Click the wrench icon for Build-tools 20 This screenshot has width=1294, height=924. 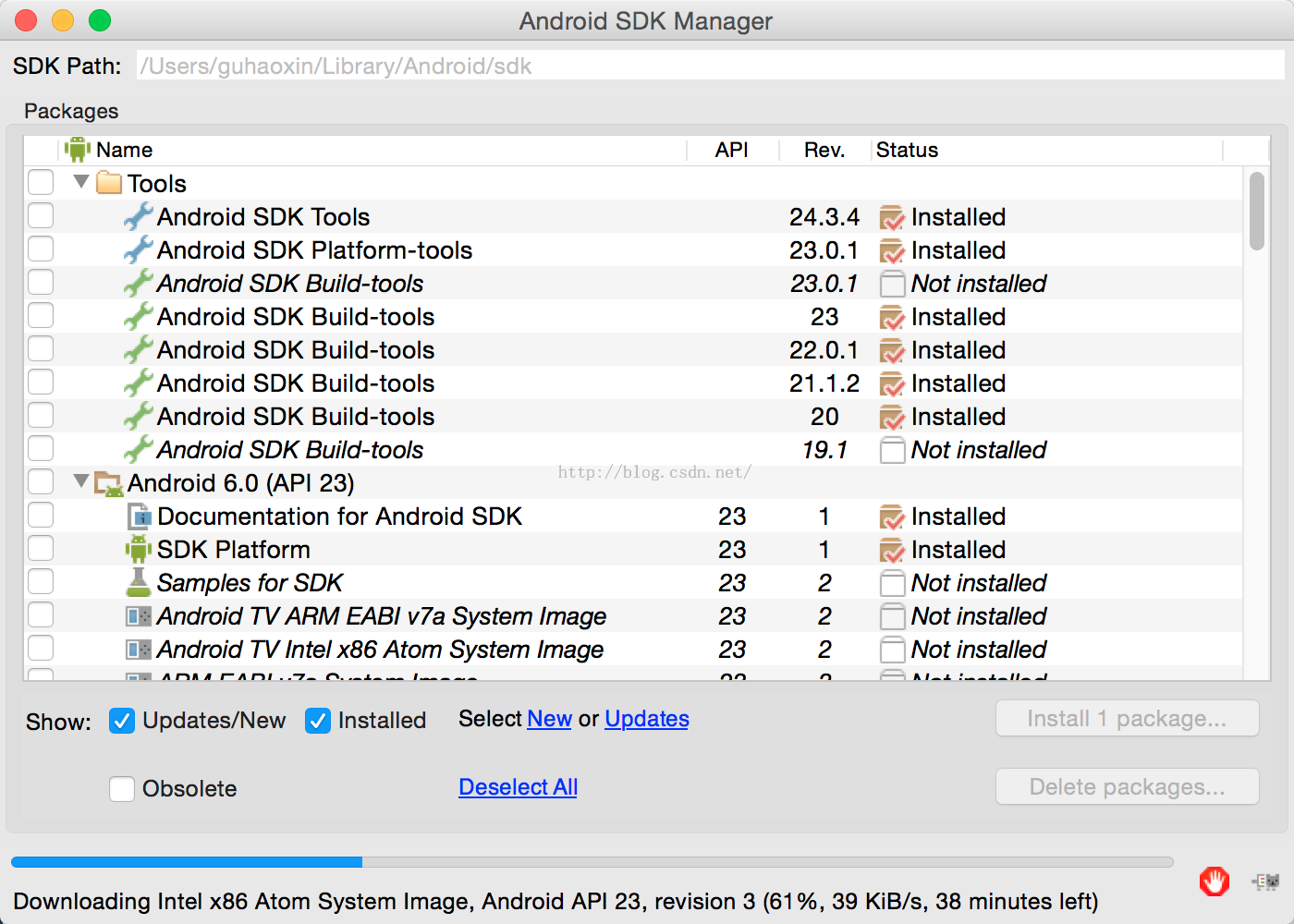click(x=139, y=416)
